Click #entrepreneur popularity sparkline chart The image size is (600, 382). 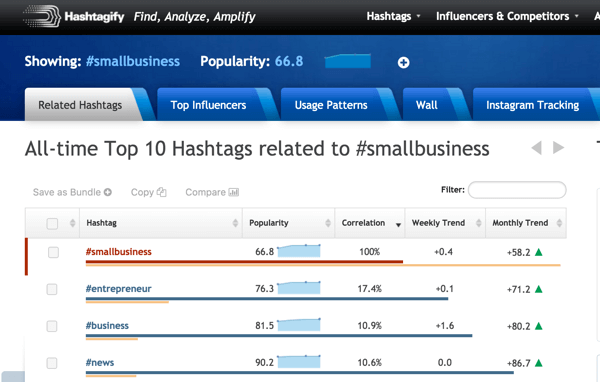point(299,287)
